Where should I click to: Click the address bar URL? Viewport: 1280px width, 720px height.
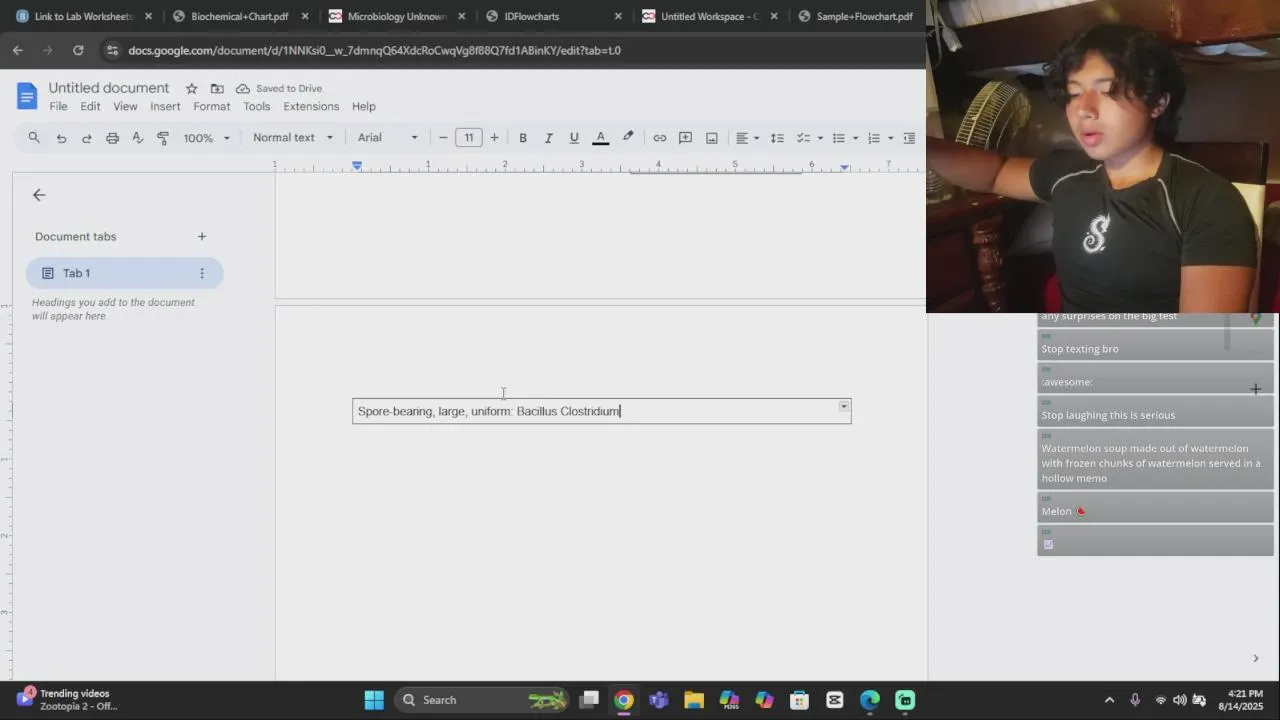[x=375, y=50]
